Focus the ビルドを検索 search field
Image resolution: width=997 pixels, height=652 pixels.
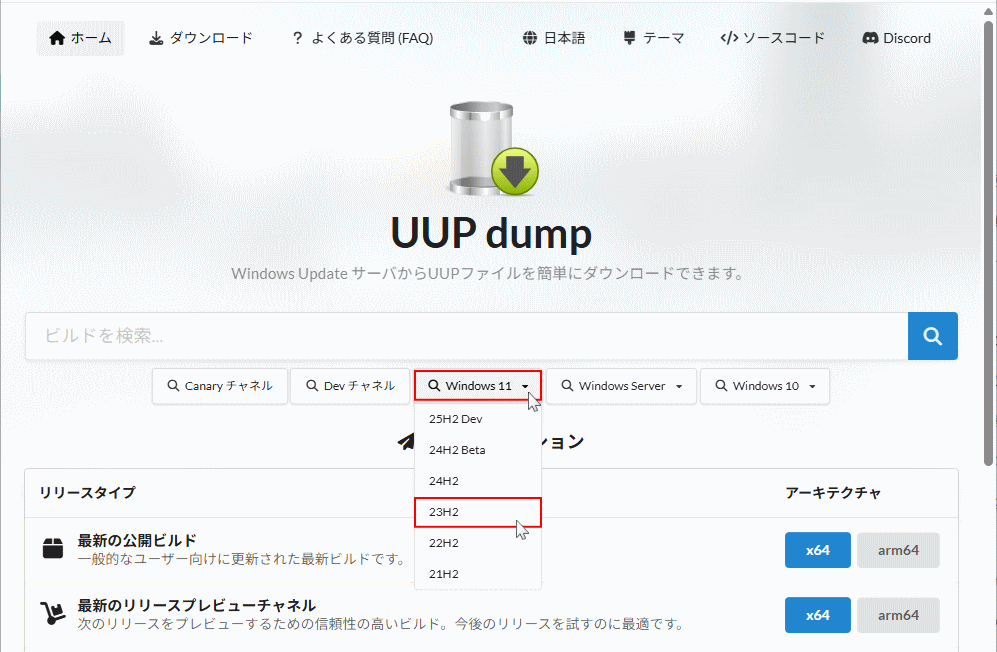(467, 336)
